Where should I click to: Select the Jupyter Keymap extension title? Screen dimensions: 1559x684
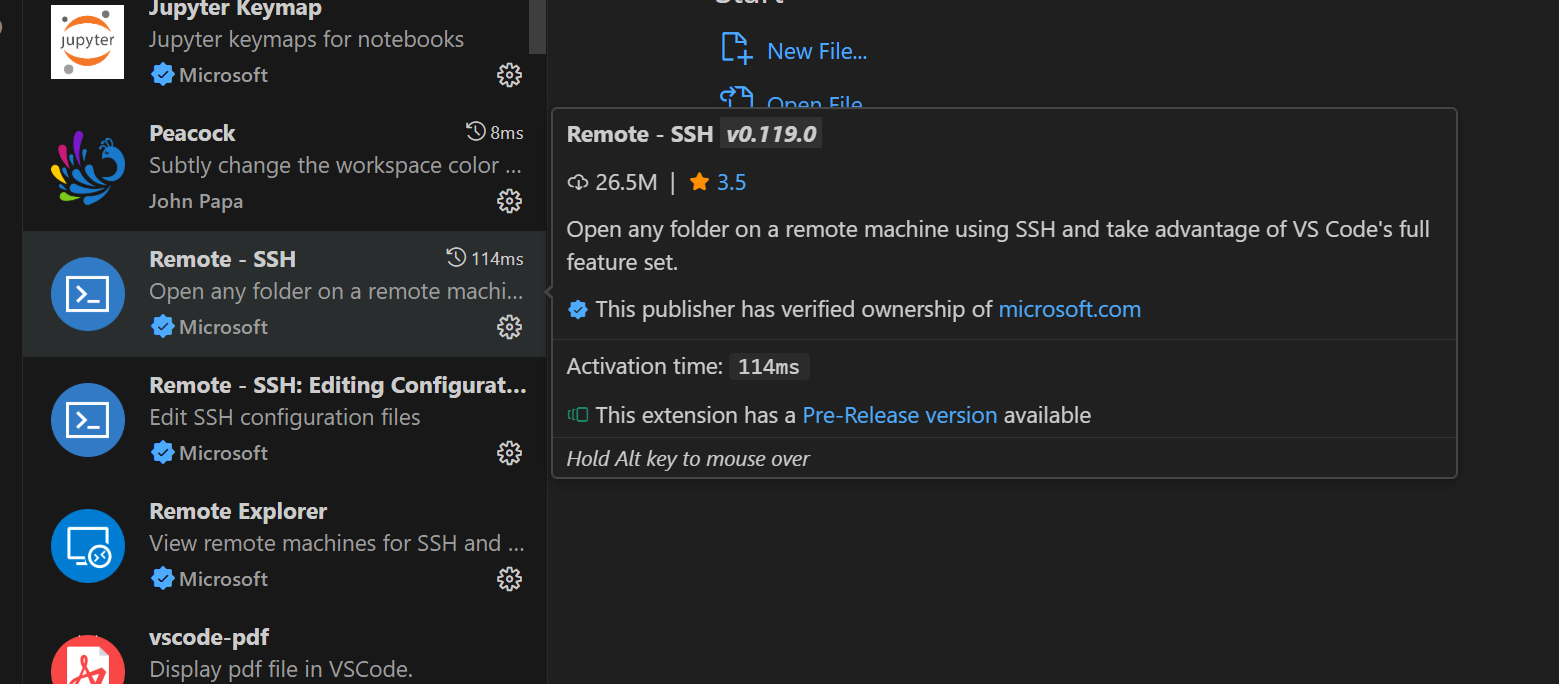(236, 9)
